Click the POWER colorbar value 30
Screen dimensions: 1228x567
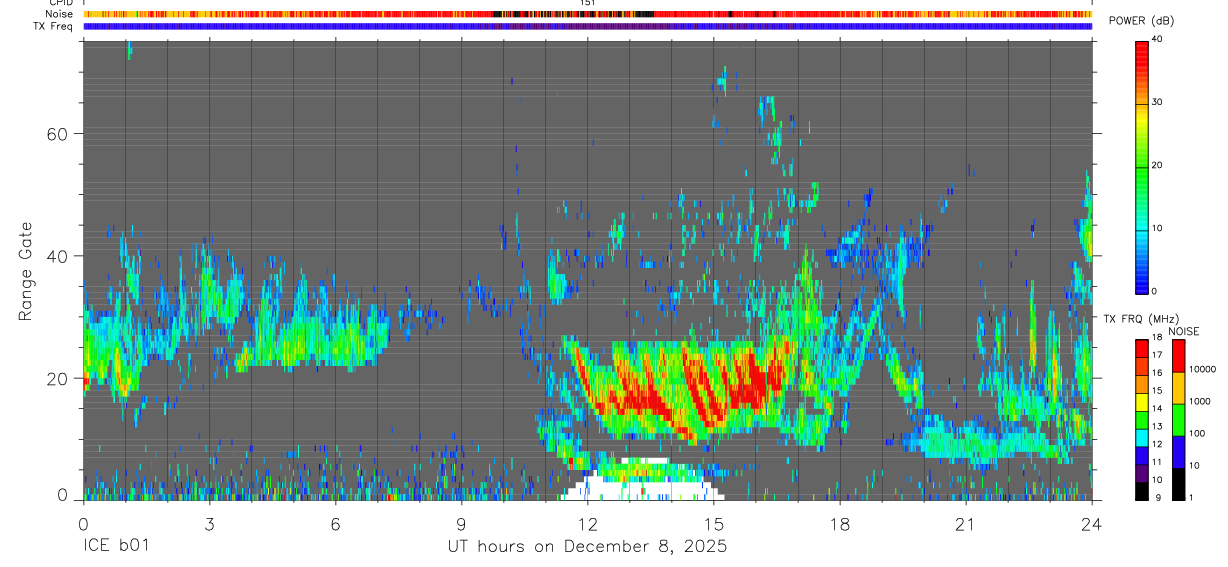[1157, 102]
